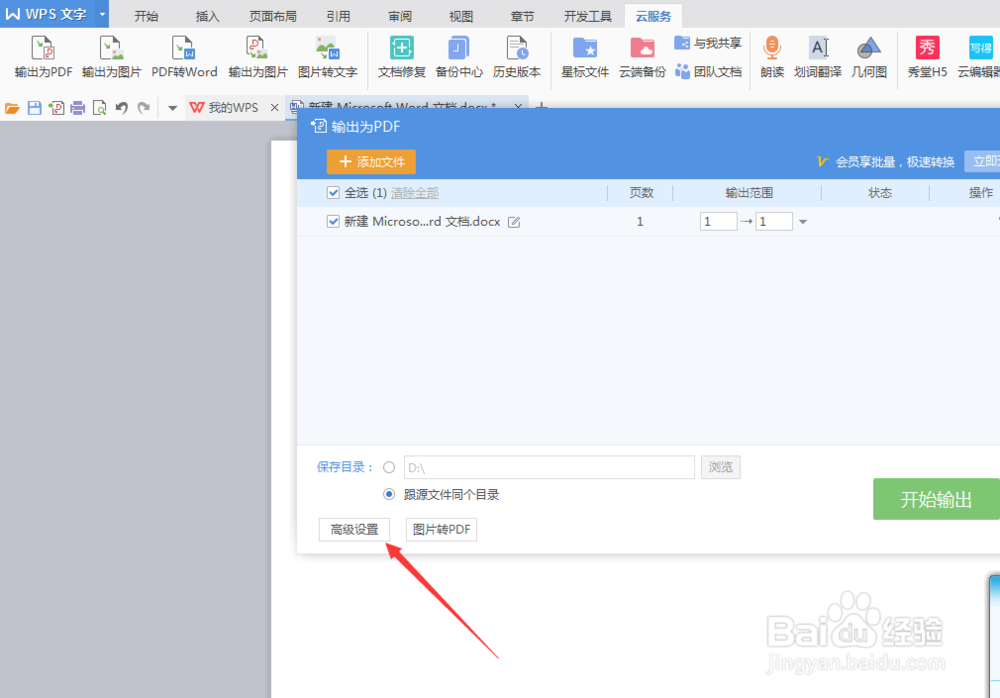This screenshot has width=1000, height=698.
Task: Click the 浏览 browse button
Action: [x=721, y=467]
